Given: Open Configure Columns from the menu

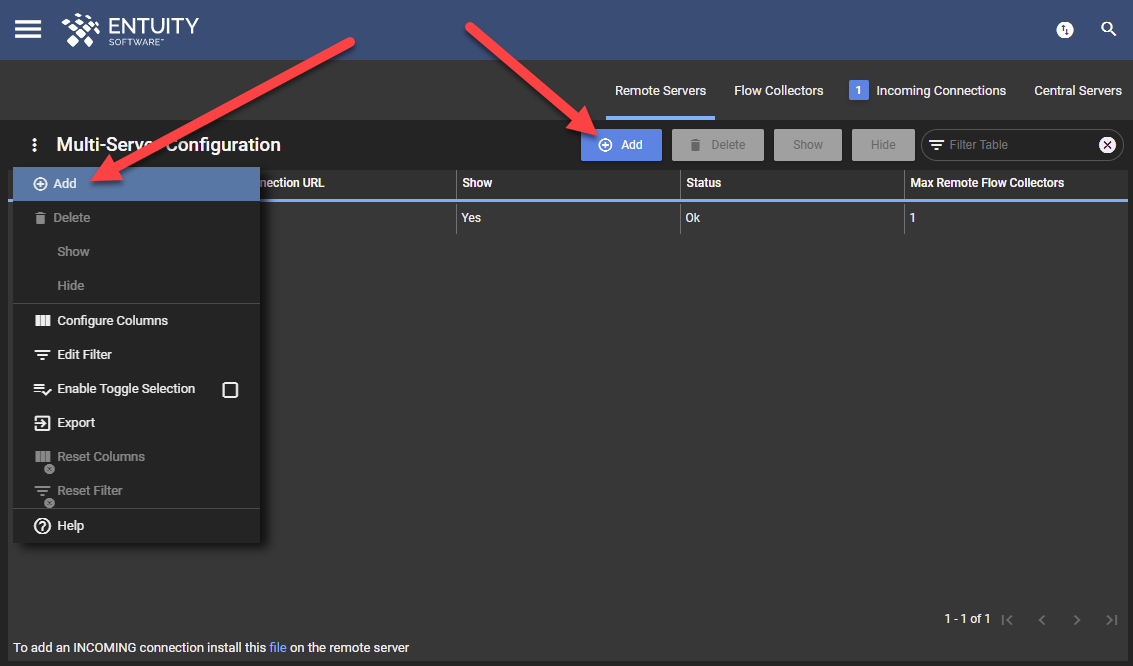Looking at the screenshot, I should pos(137,321).
